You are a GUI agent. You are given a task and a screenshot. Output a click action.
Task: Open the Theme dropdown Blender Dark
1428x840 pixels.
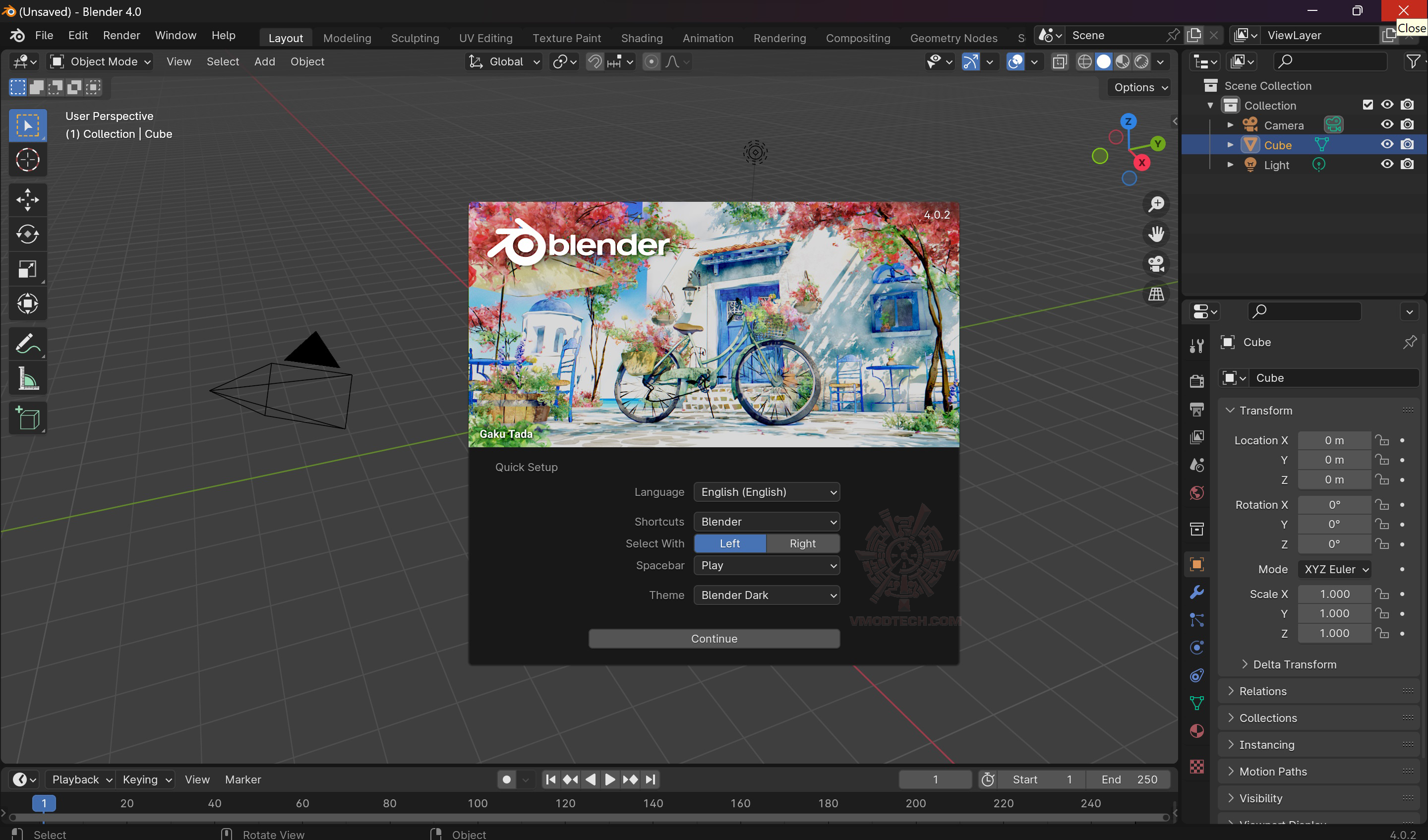tap(767, 595)
